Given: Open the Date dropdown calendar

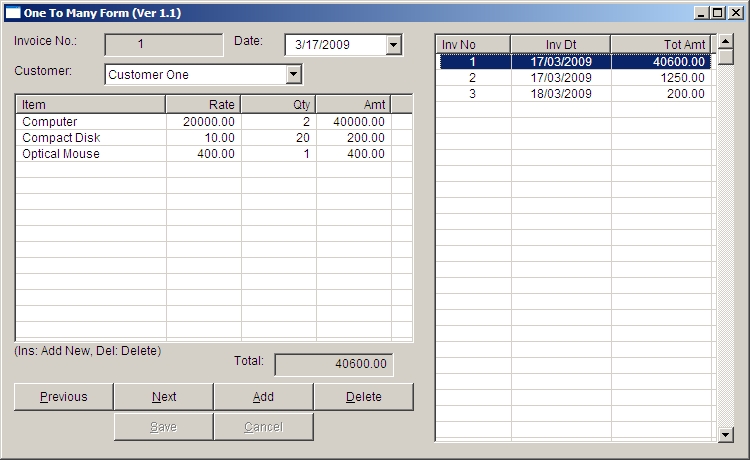Looking at the screenshot, I should click(x=393, y=45).
